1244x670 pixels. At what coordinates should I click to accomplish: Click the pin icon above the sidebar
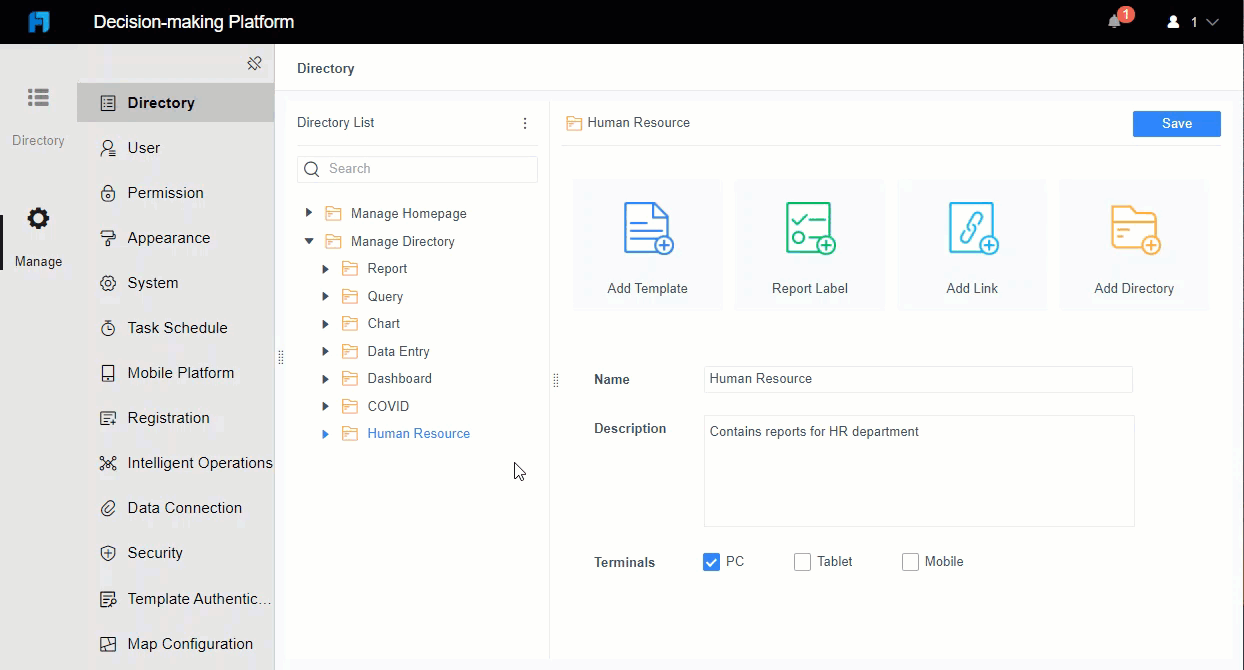click(255, 62)
